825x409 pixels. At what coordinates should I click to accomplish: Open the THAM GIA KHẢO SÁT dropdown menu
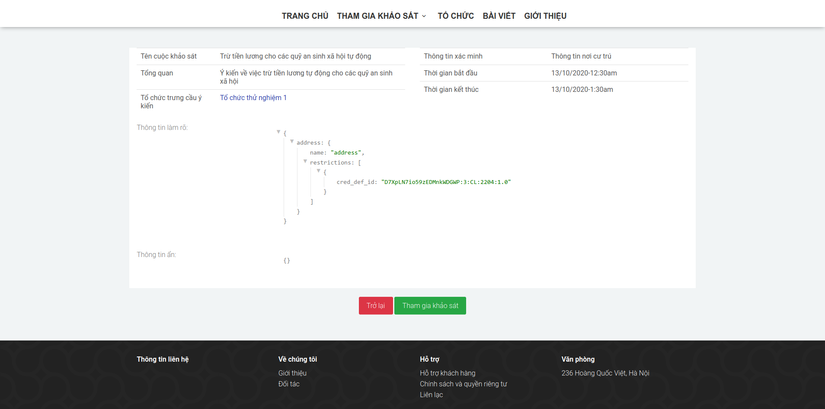[381, 16]
